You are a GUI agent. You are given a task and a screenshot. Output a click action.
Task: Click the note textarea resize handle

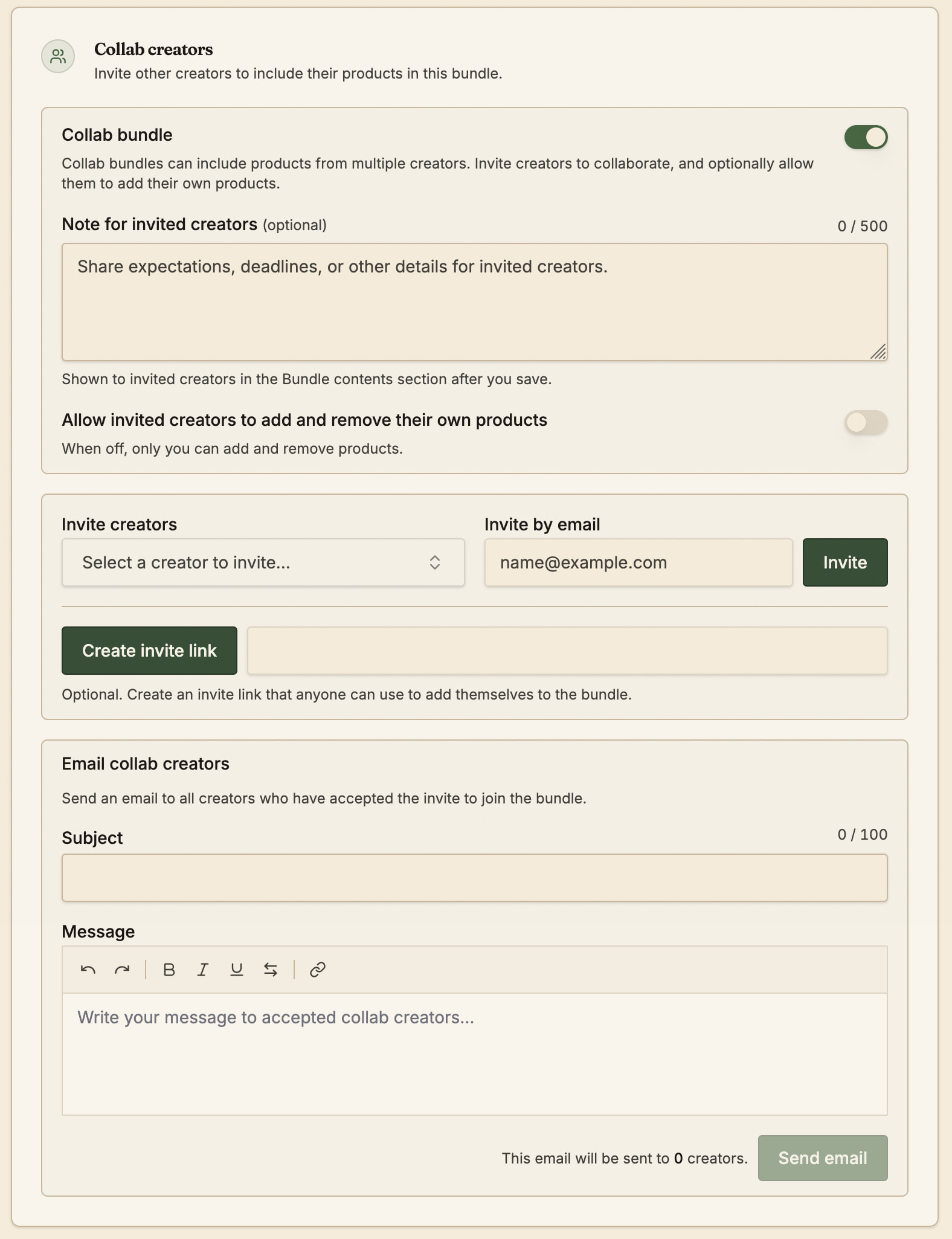(878, 352)
